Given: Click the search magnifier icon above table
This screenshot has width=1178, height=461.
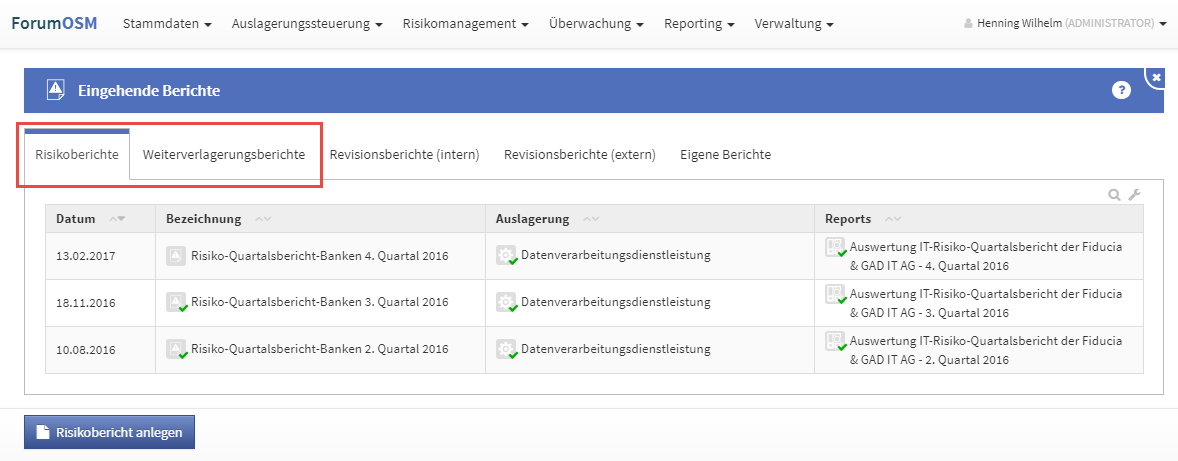Looking at the screenshot, I should point(1114,195).
